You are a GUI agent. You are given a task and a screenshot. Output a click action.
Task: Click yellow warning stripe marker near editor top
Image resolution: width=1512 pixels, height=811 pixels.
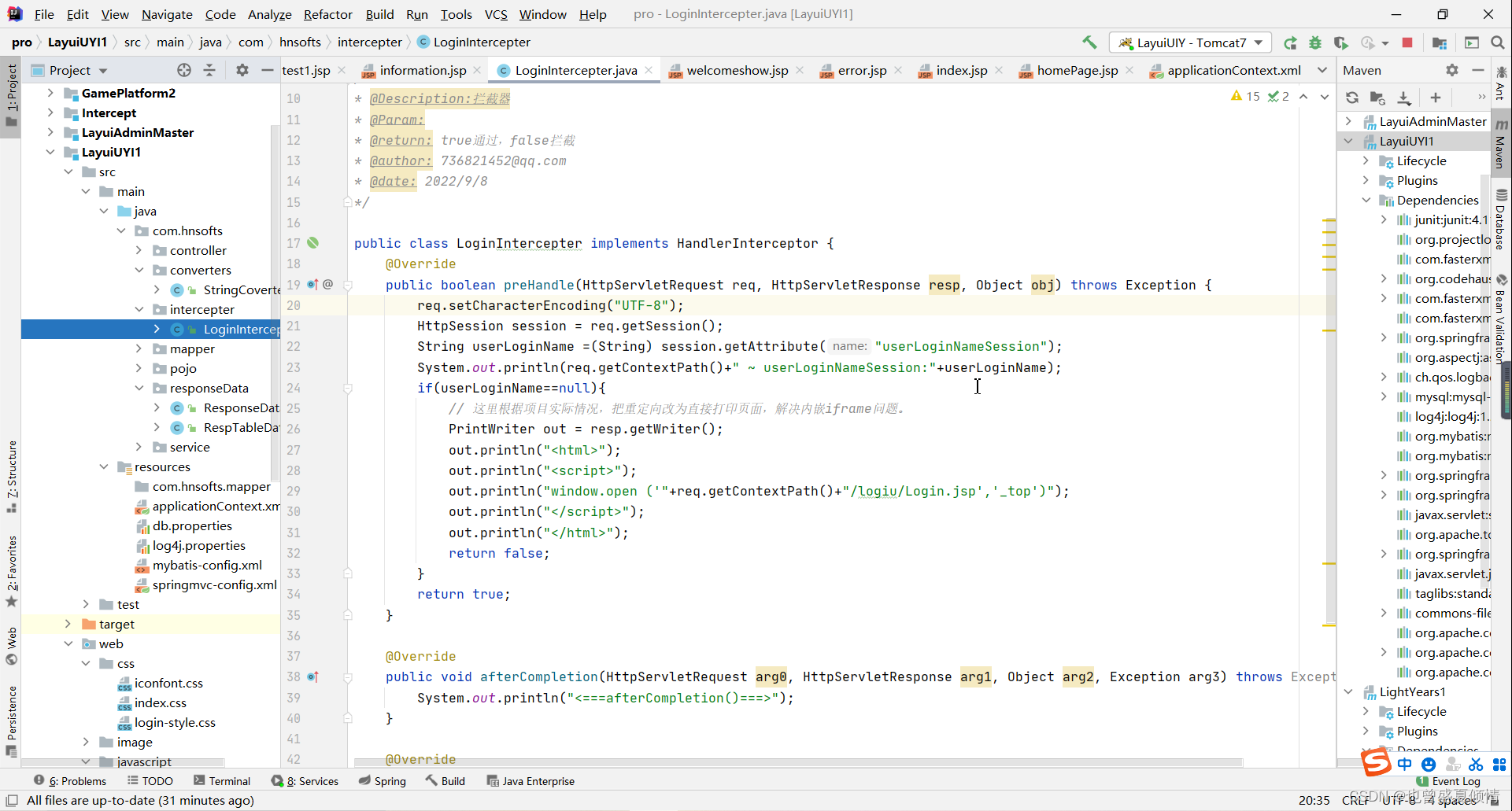pyautogui.click(x=1329, y=222)
